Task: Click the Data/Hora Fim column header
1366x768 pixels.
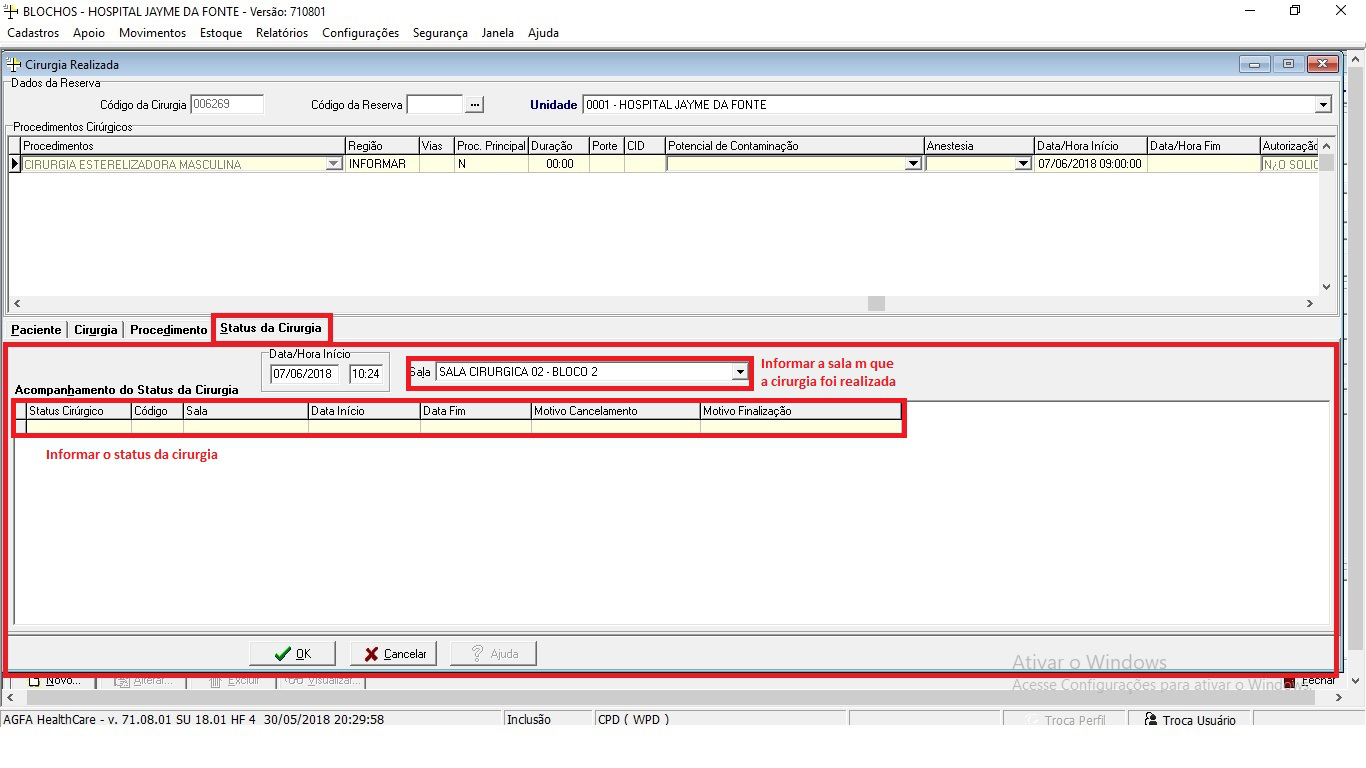Action: (x=1203, y=146)
